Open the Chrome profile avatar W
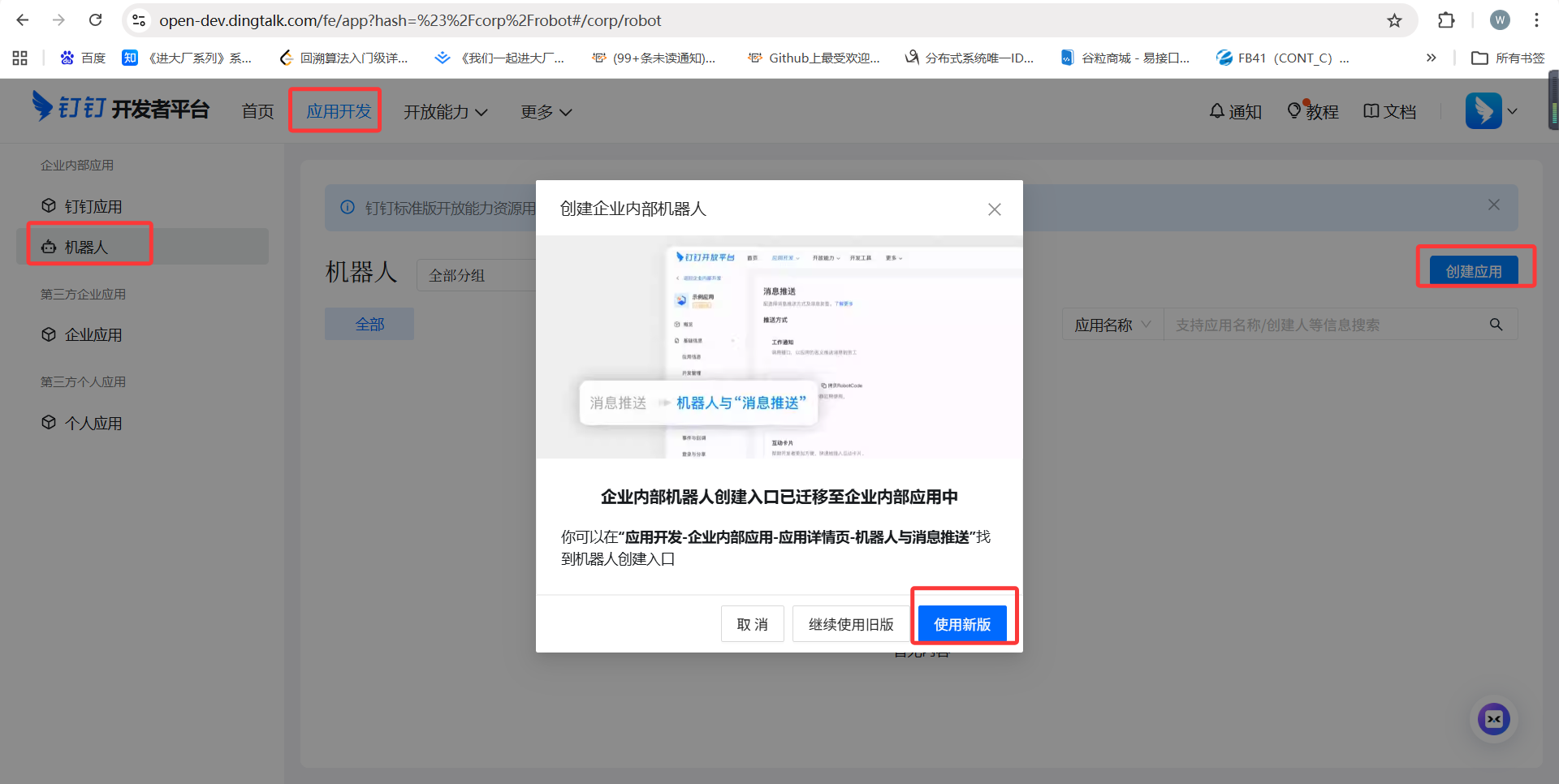The width and height of the screenshot is (1559, 784). (1500, 20)
